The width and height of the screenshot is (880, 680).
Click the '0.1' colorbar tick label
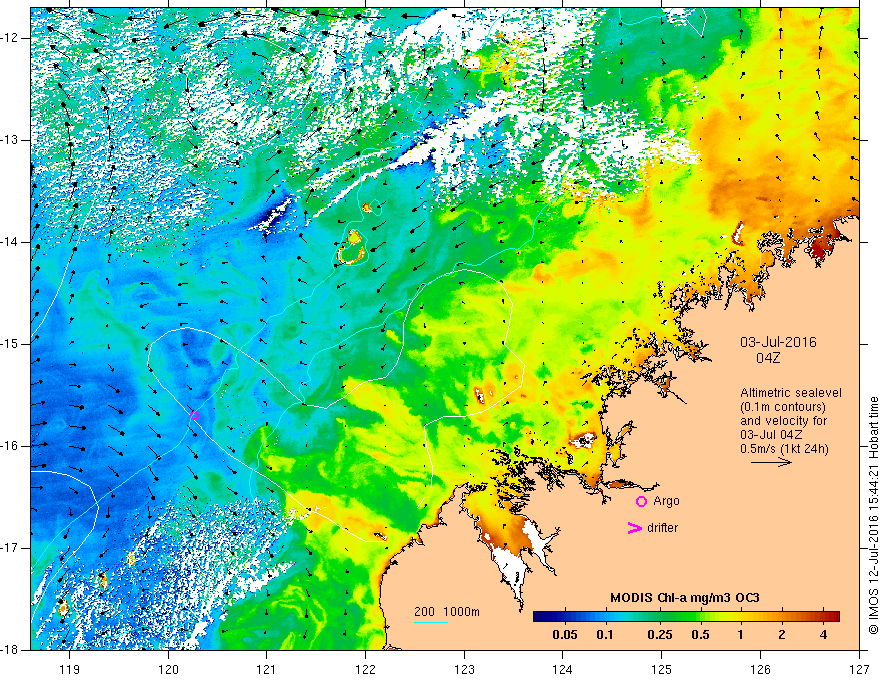[x=604, y=635]
